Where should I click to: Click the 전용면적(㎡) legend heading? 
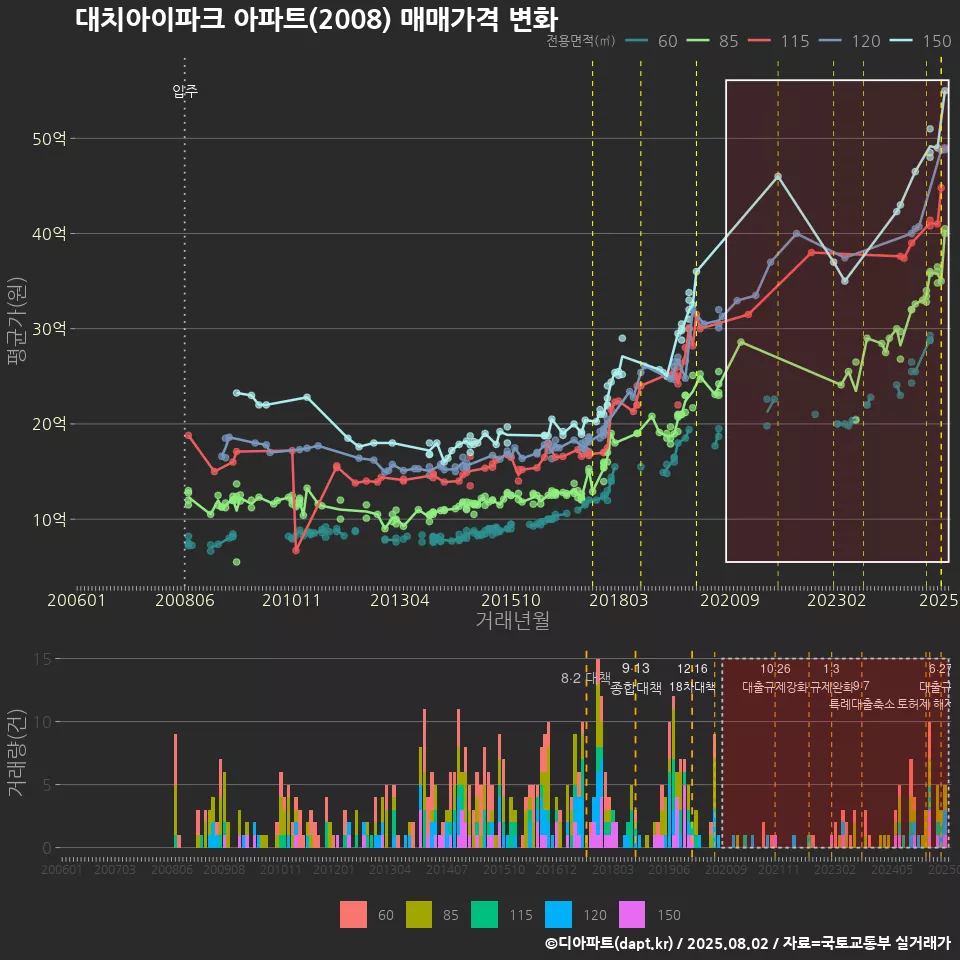pyautogui.click(x=580, y=41)
